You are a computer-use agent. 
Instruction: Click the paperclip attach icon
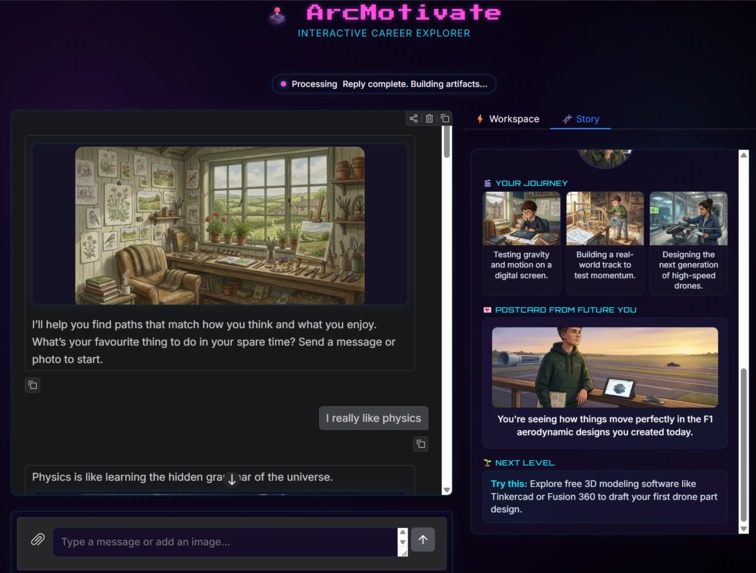point(38,539)
